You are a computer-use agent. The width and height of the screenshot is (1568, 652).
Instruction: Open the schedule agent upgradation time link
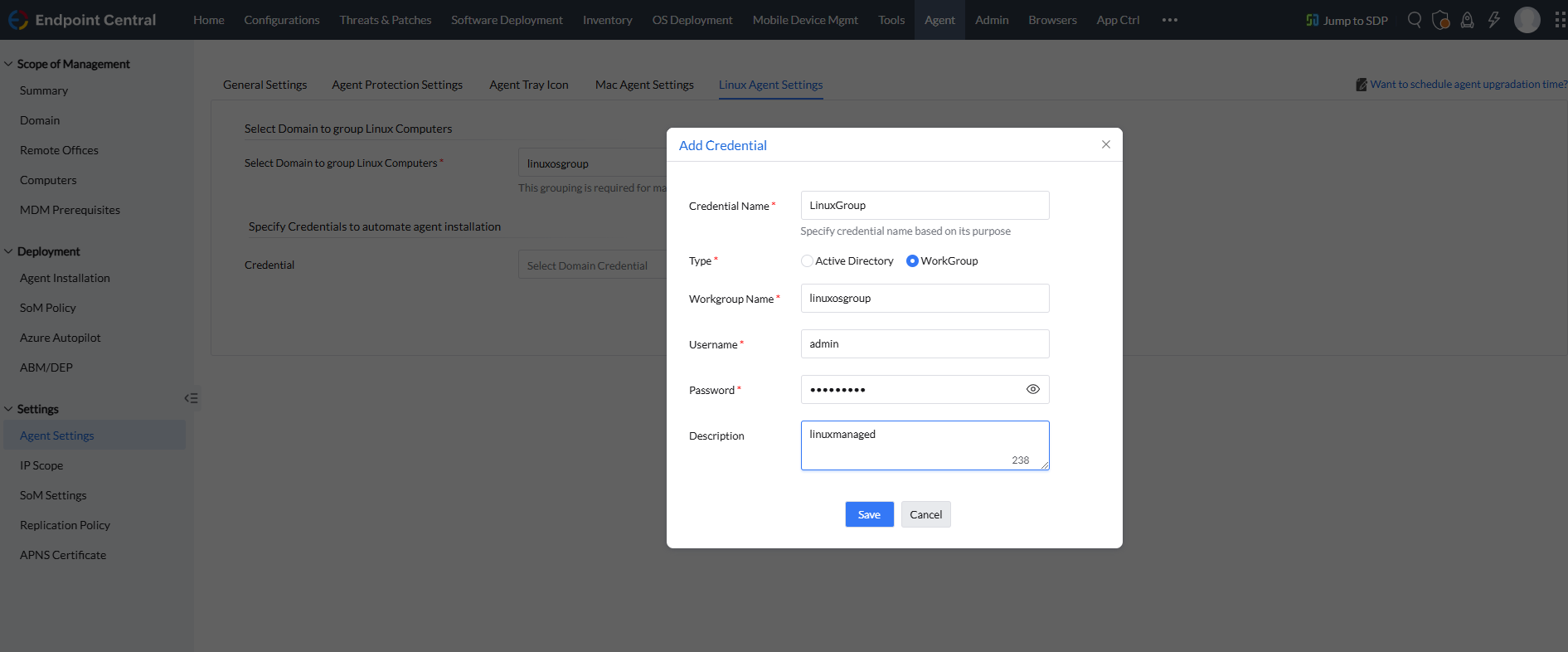point(1468,85)
